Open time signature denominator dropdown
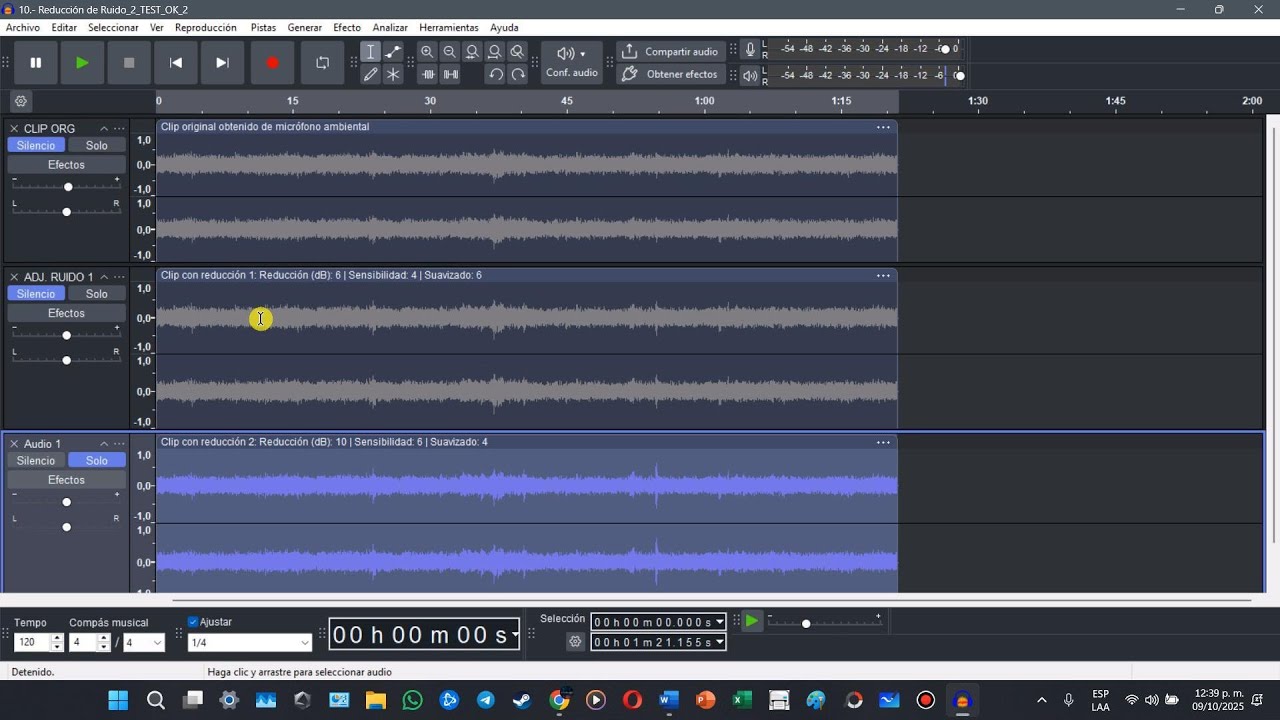1280x720 pixels. point(144,643)
